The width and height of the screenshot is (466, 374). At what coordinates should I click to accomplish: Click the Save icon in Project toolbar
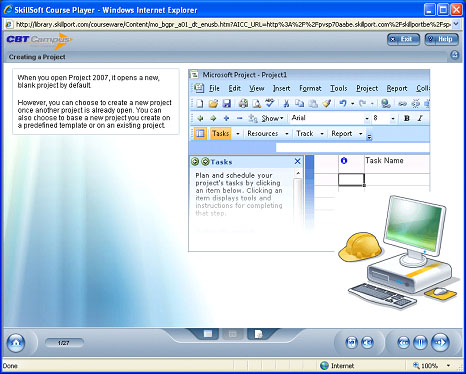pyautogui.click(x=227, y=104)
